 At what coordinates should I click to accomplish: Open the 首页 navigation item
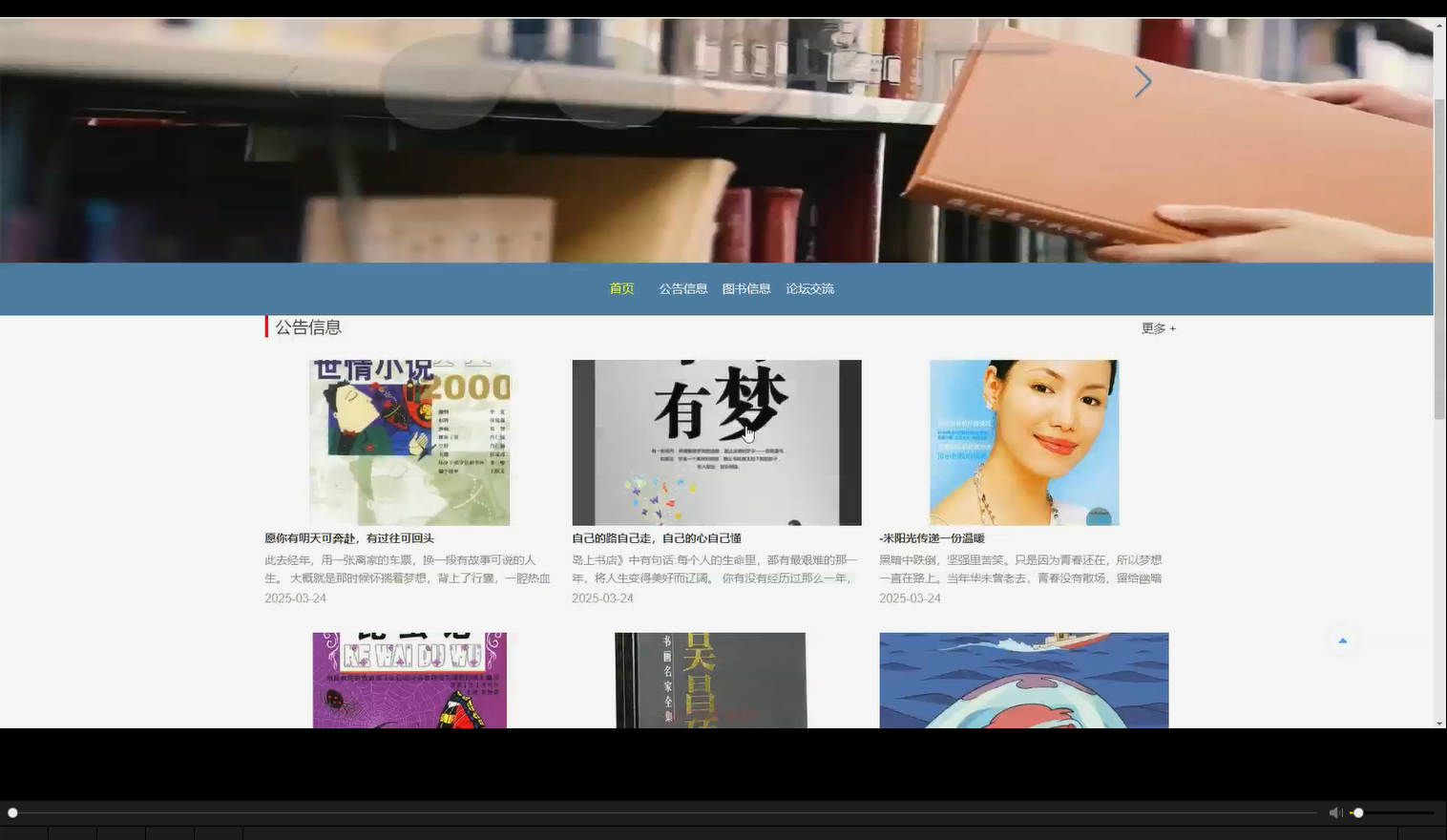coord(621,288)
